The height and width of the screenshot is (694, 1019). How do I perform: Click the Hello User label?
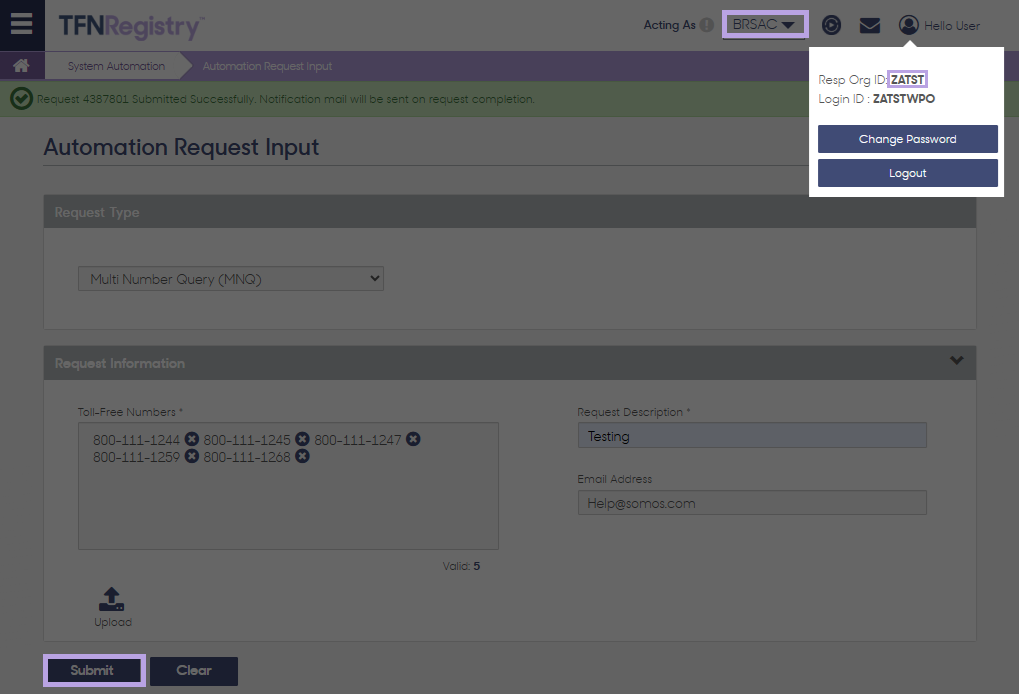coord(952,26)
